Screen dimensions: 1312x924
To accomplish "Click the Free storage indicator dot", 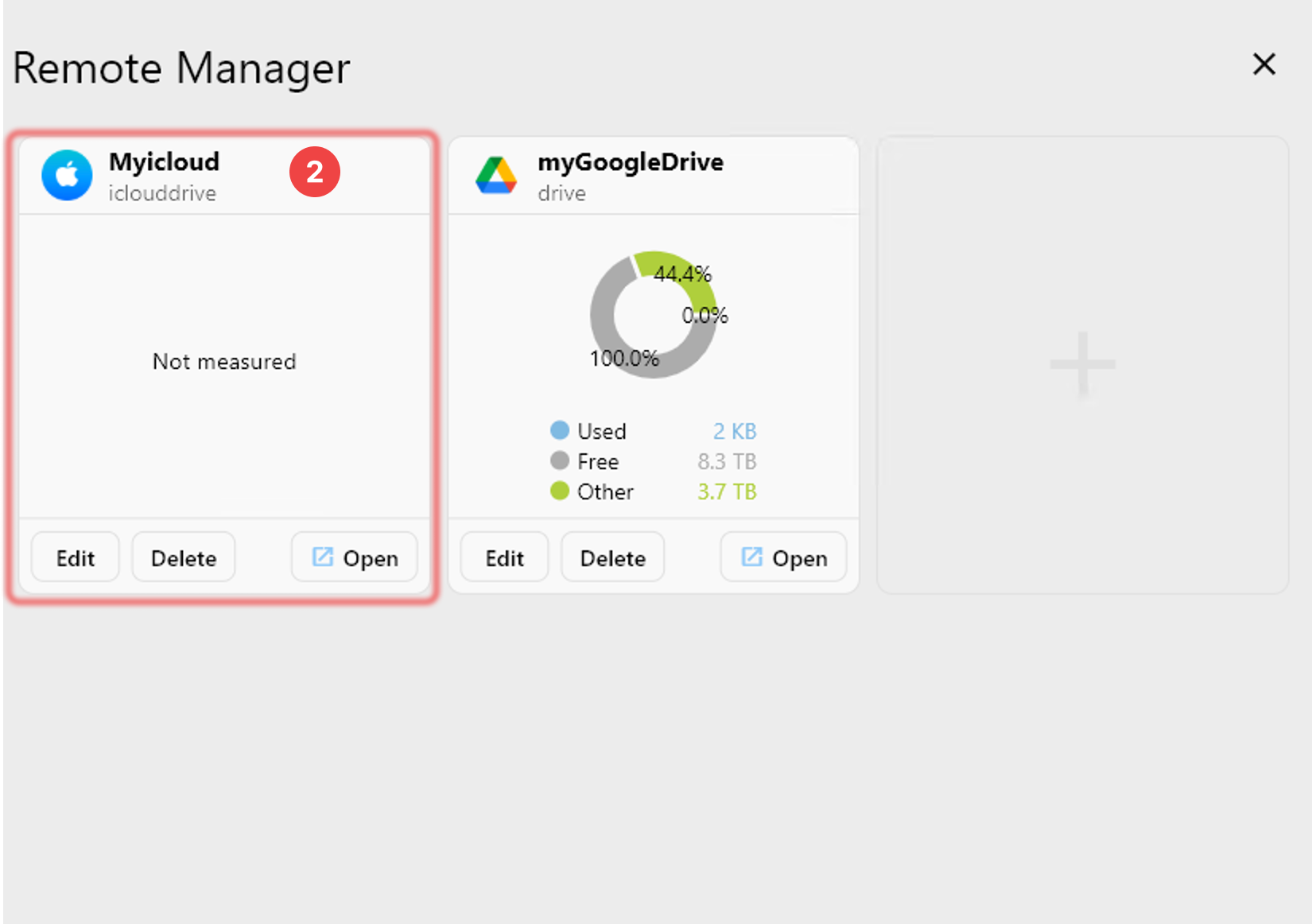I will click(560, 460).
